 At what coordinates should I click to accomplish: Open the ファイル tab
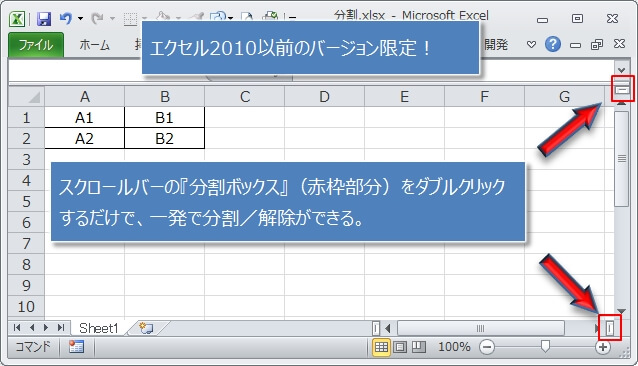coord(36,45)
